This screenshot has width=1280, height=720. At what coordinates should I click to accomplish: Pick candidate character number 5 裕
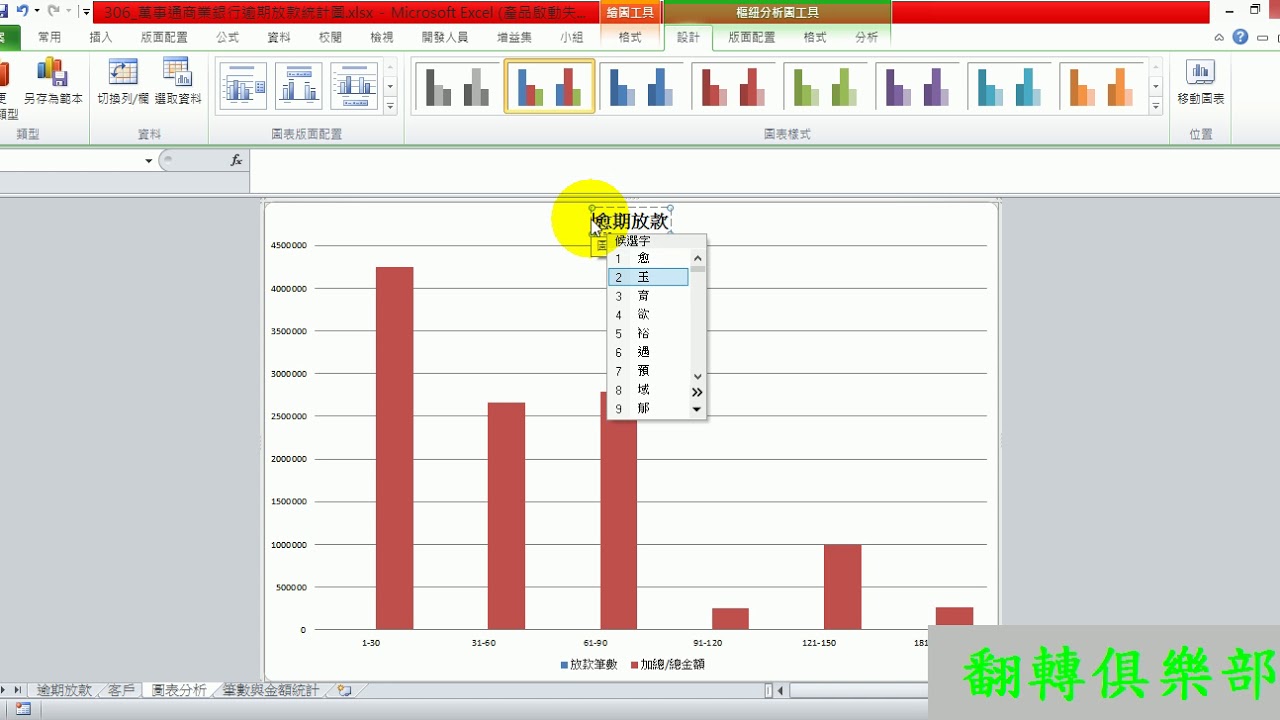click(x=648, y=333)
